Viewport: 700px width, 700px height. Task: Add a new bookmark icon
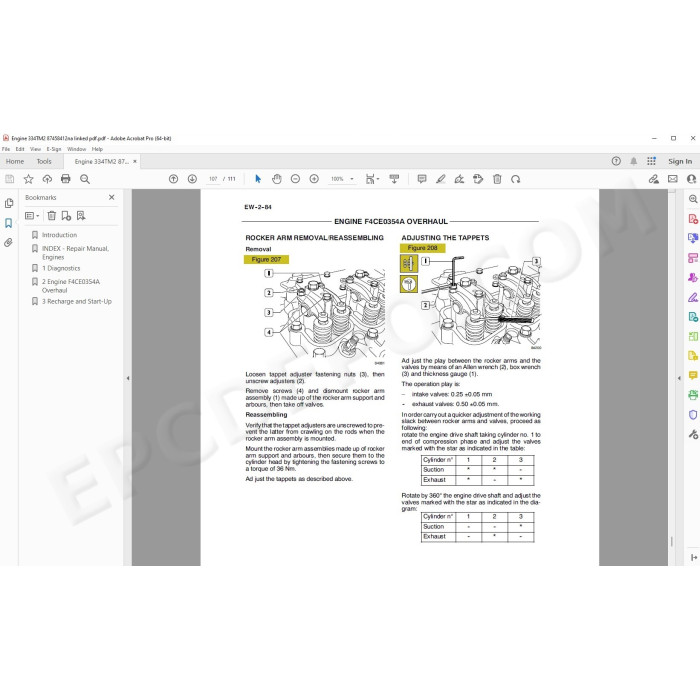tap(66, 216)
